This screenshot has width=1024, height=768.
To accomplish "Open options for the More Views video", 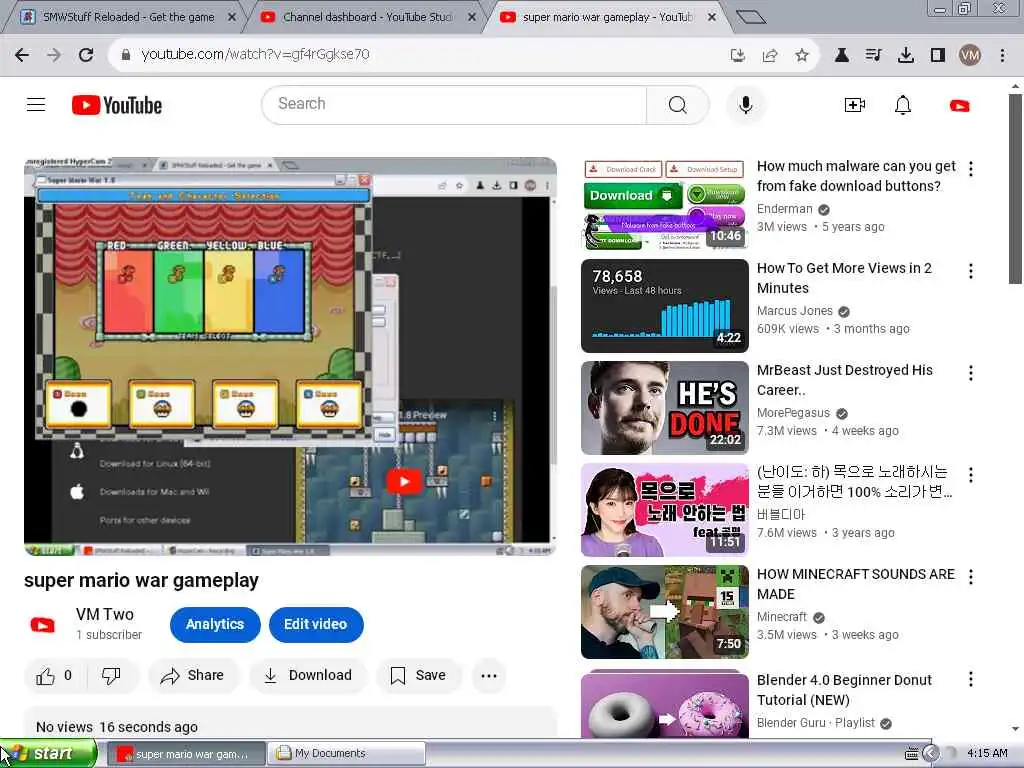I will (971, 271).
